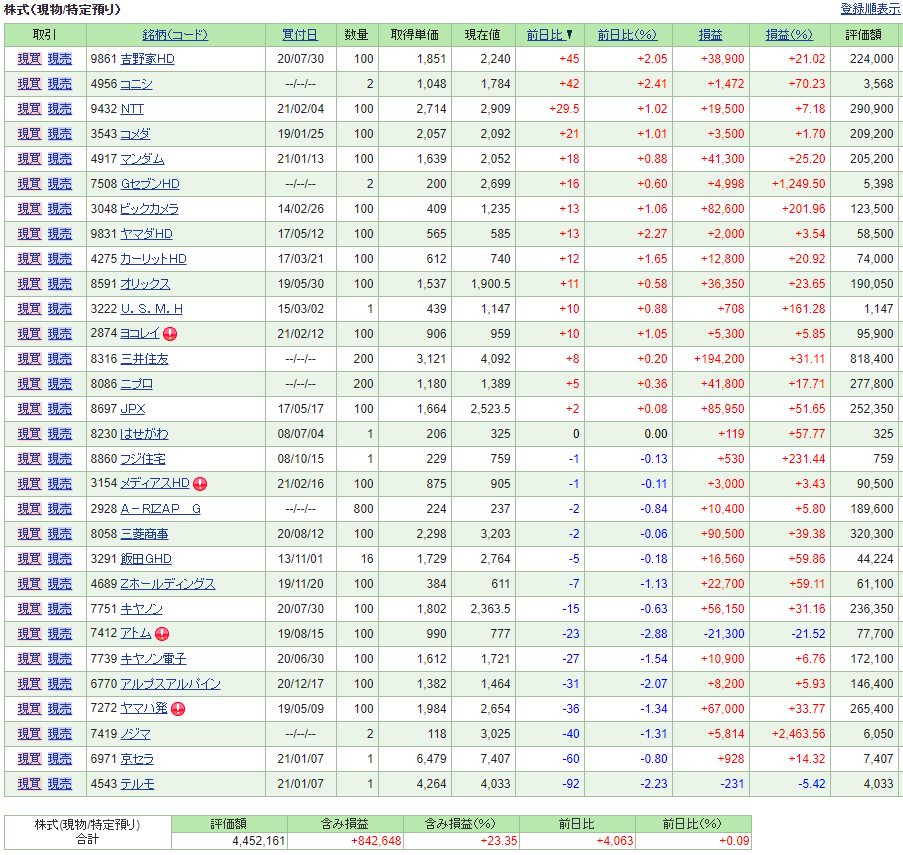Image resolution: width=903 pixels, height=855 pixels.
Task: Click 現売 for the 三井住友 row
Action: (59, 359)
